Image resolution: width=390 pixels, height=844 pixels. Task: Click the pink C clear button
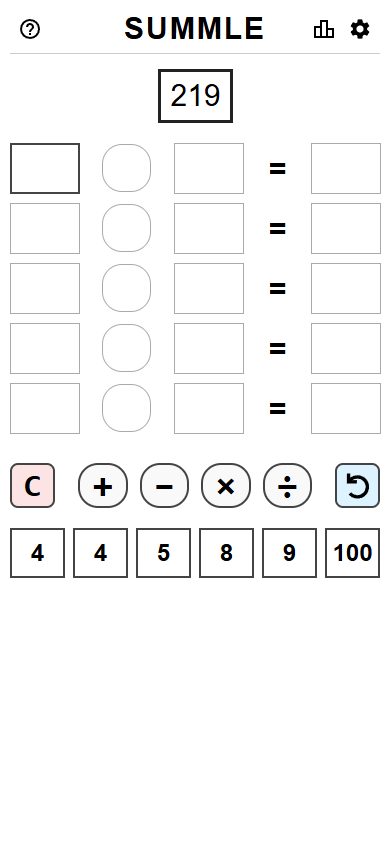pyautogui.click(x=32, y=486)
